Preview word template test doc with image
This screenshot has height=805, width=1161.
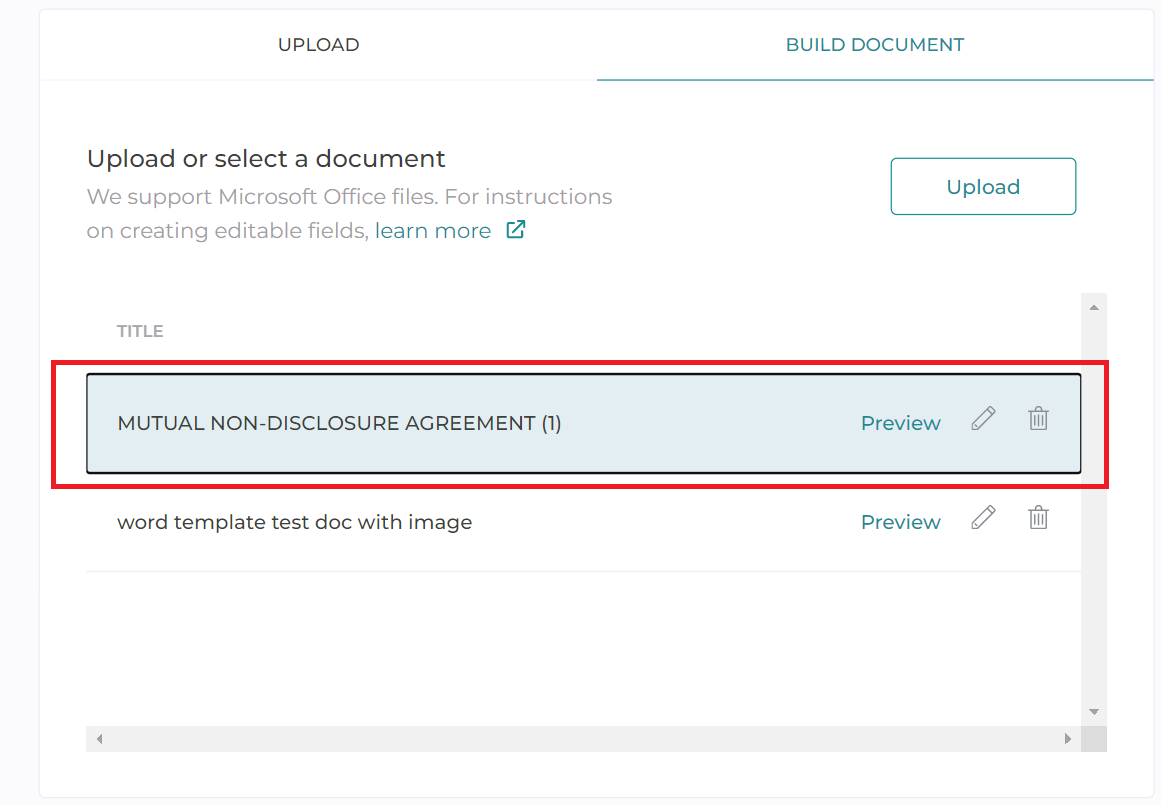[x=900, y=522]
